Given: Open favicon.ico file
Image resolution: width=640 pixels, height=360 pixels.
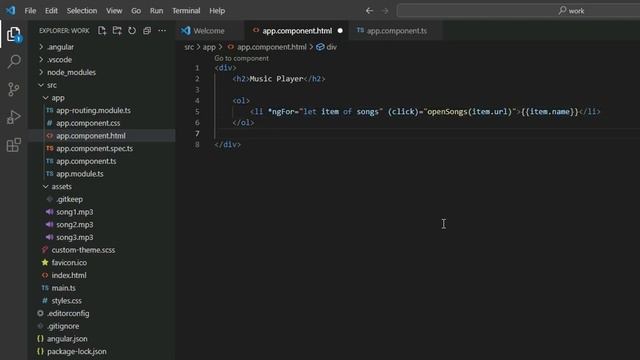Looking at the screenshot, I should tap(69, 262).
